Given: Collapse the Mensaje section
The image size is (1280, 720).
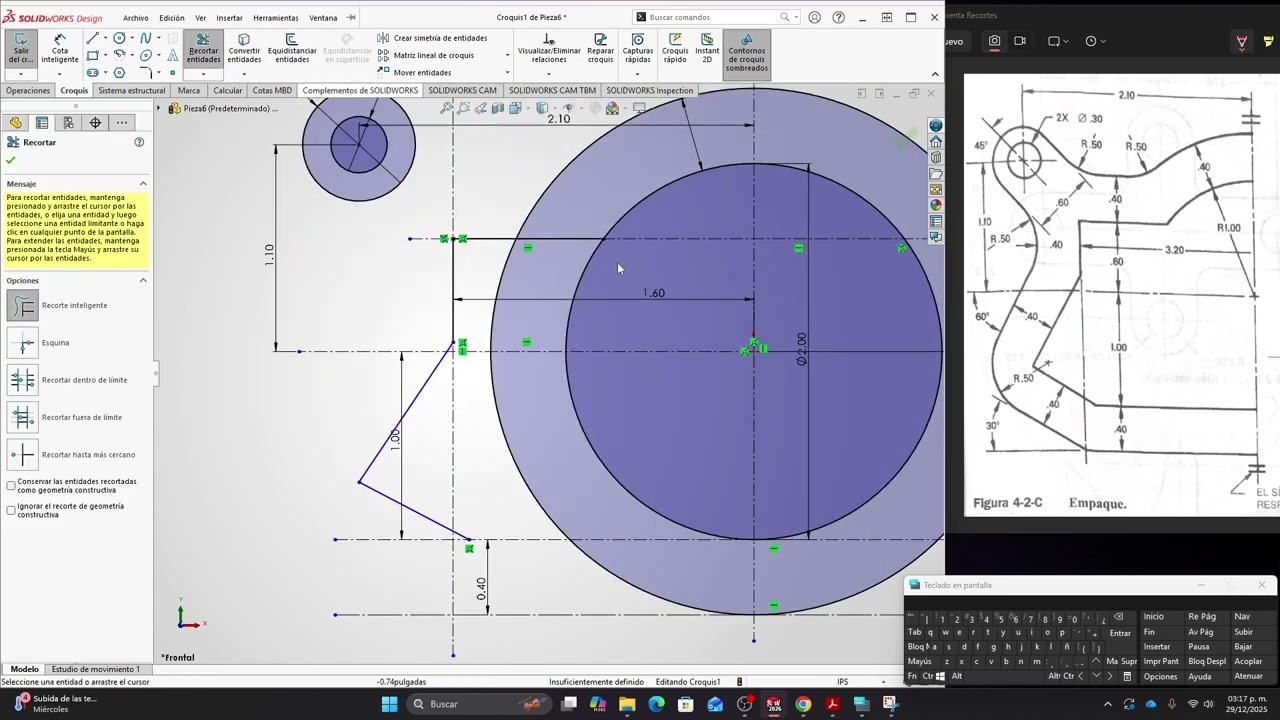Looking at the screenshot, I should 143,184.
